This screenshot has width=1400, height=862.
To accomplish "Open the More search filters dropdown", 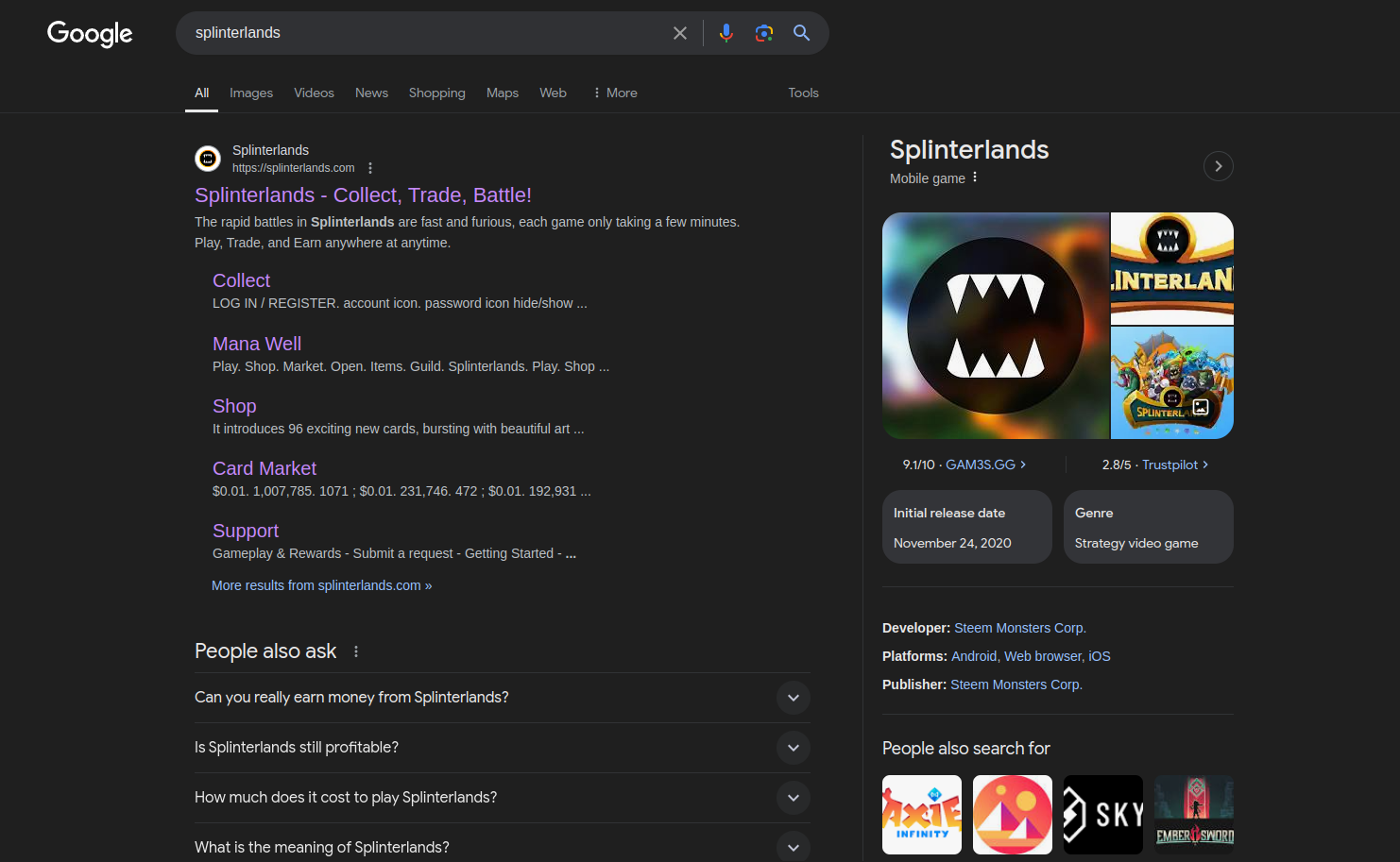I will (615, 93).
